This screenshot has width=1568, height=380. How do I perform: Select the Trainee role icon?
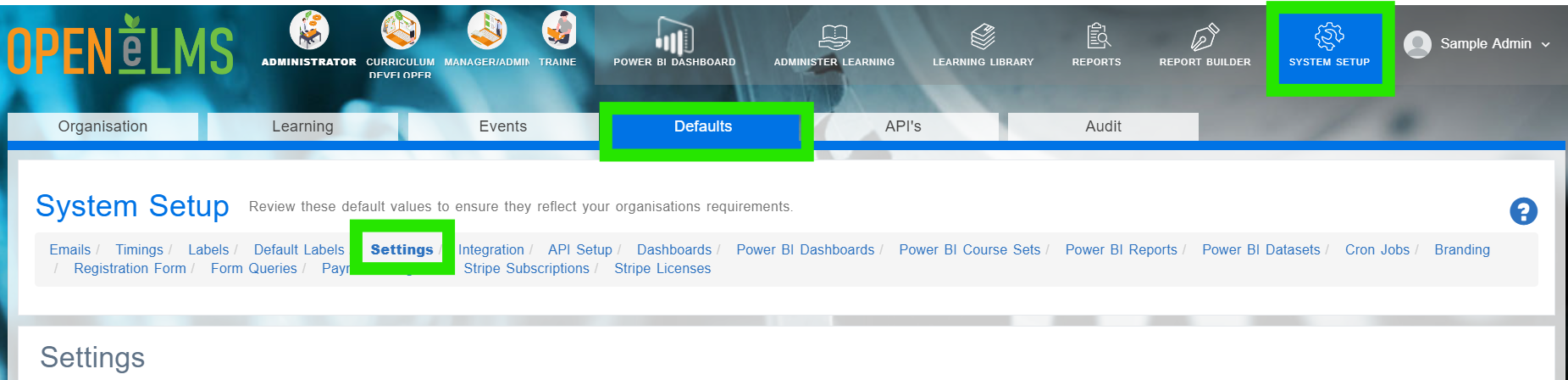pos(559,31)
